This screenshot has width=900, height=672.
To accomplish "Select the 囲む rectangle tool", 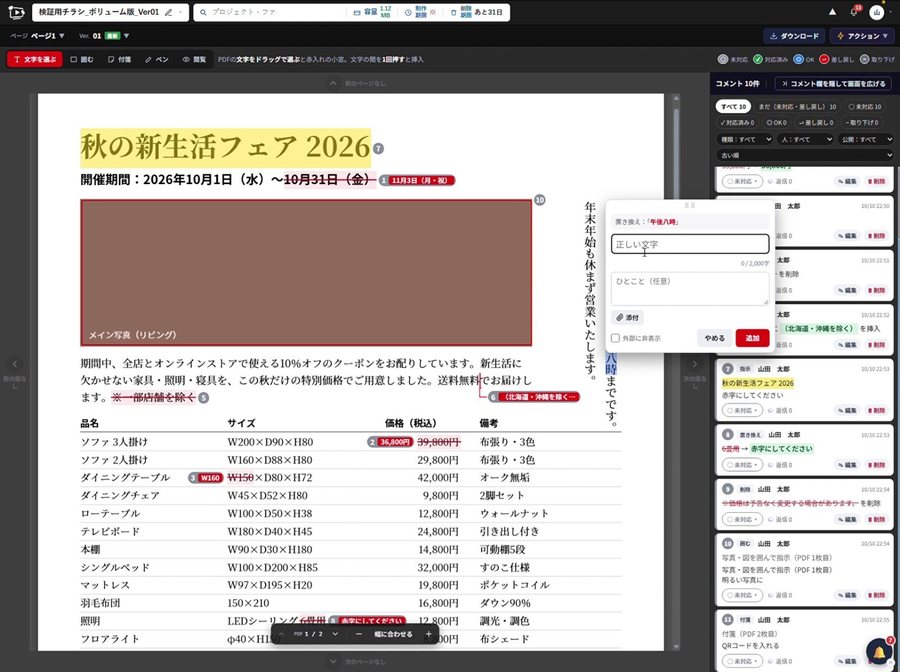I will click(x=82, y=59).
